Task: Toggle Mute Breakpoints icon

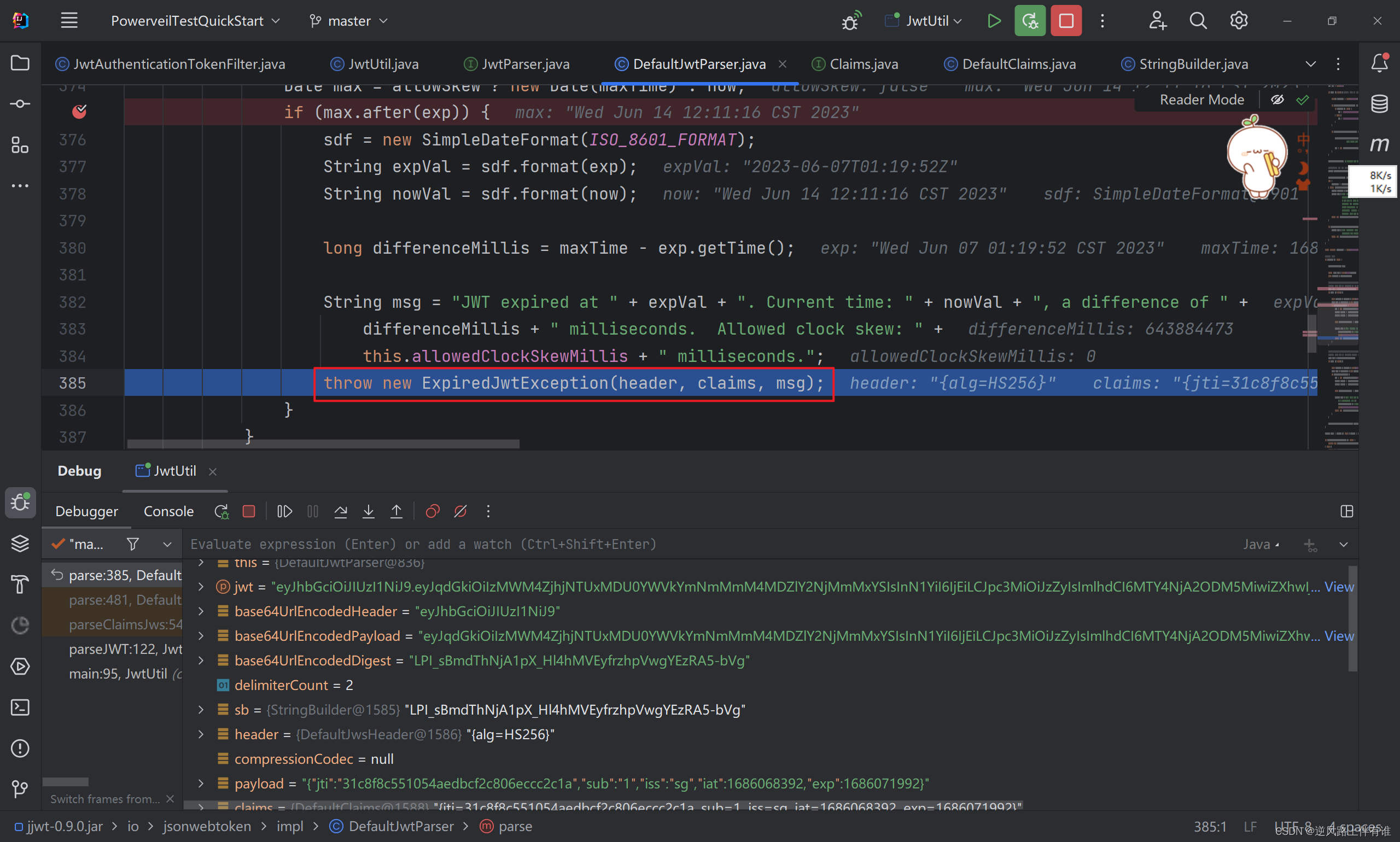Action: (460, 512)
